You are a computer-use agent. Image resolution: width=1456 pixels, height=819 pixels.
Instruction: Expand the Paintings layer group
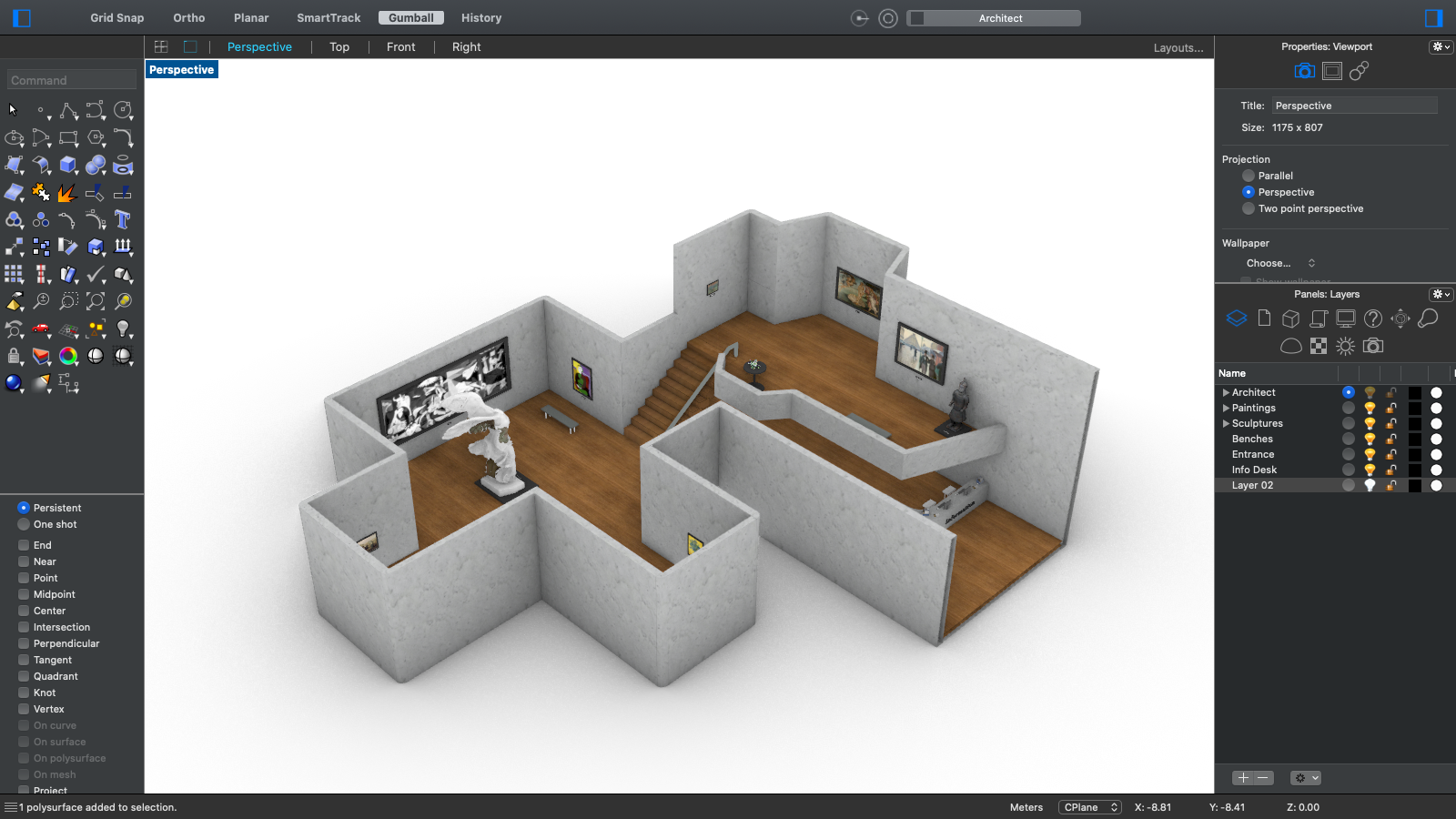(x=1226, y=409)
